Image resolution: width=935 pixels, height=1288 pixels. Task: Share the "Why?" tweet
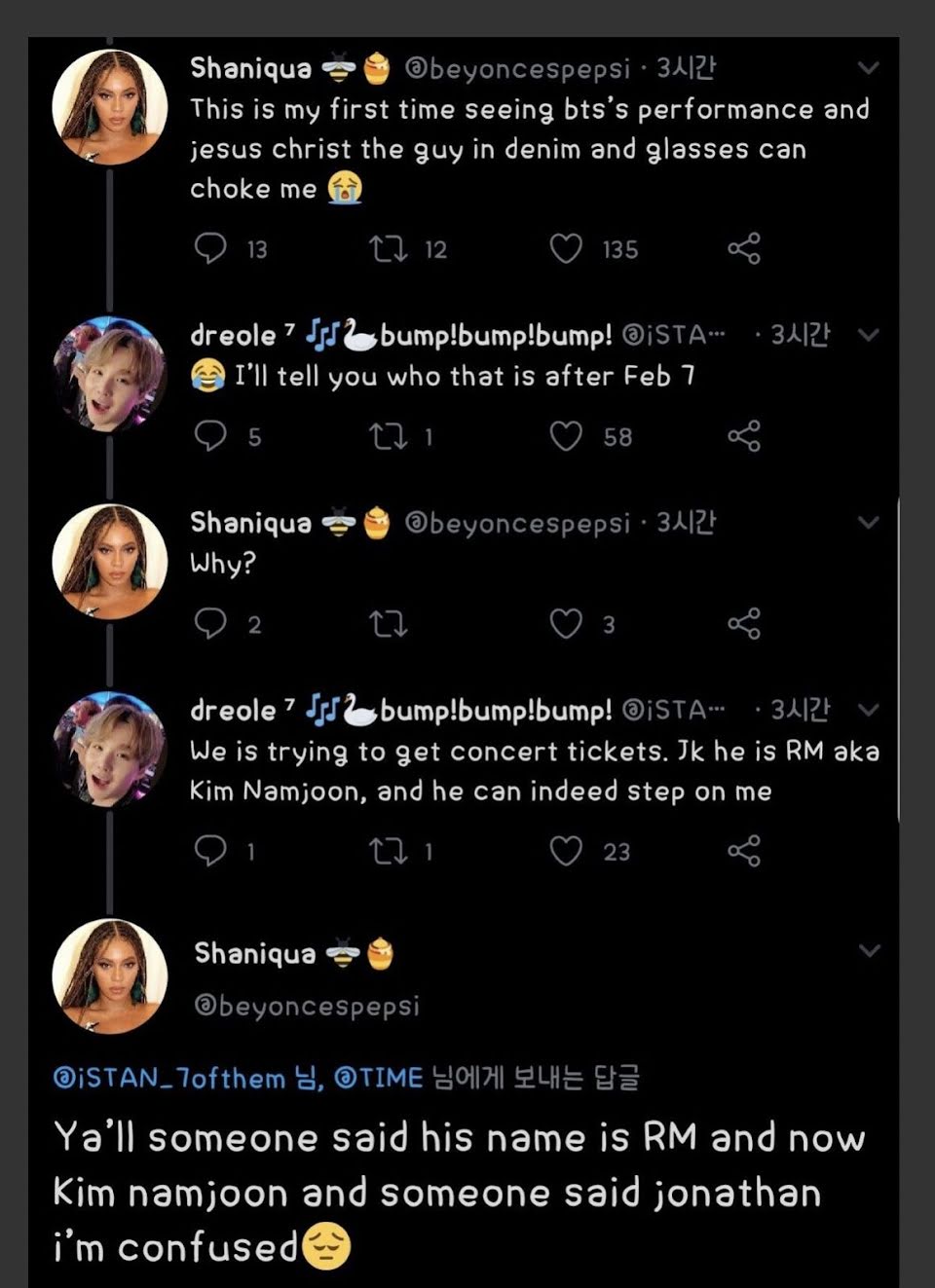pos(743,623)
